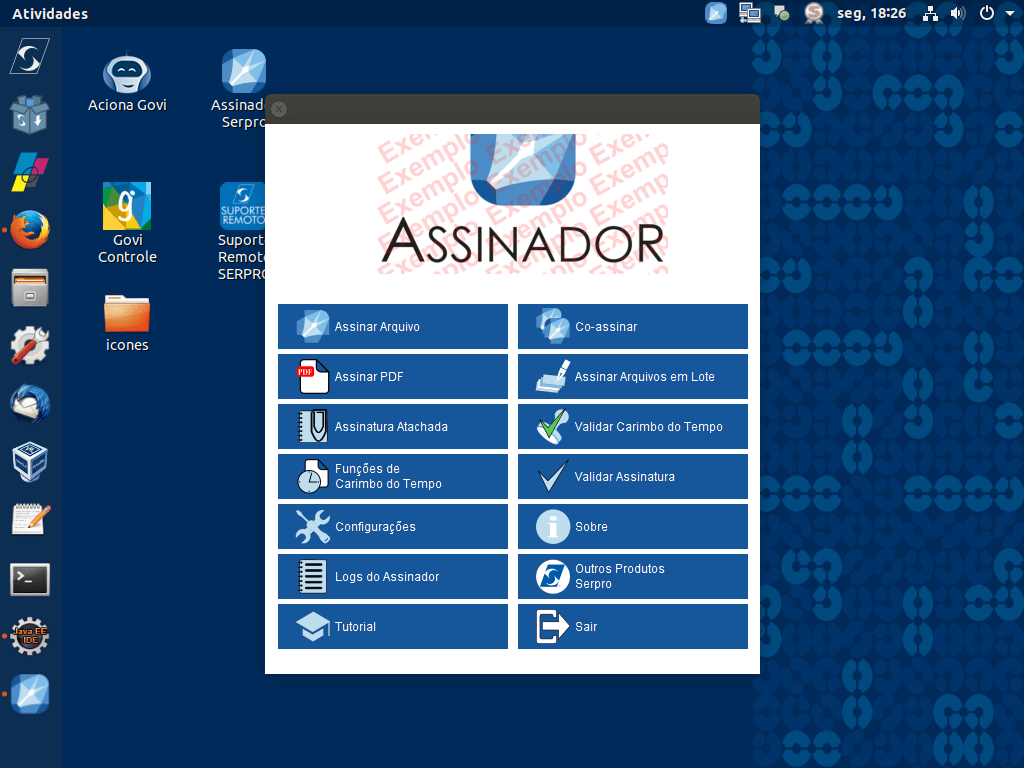This screenshot has width=1024, height=768.
Task: Exit the app via the Sair button
Action: (x=632, y=626)
